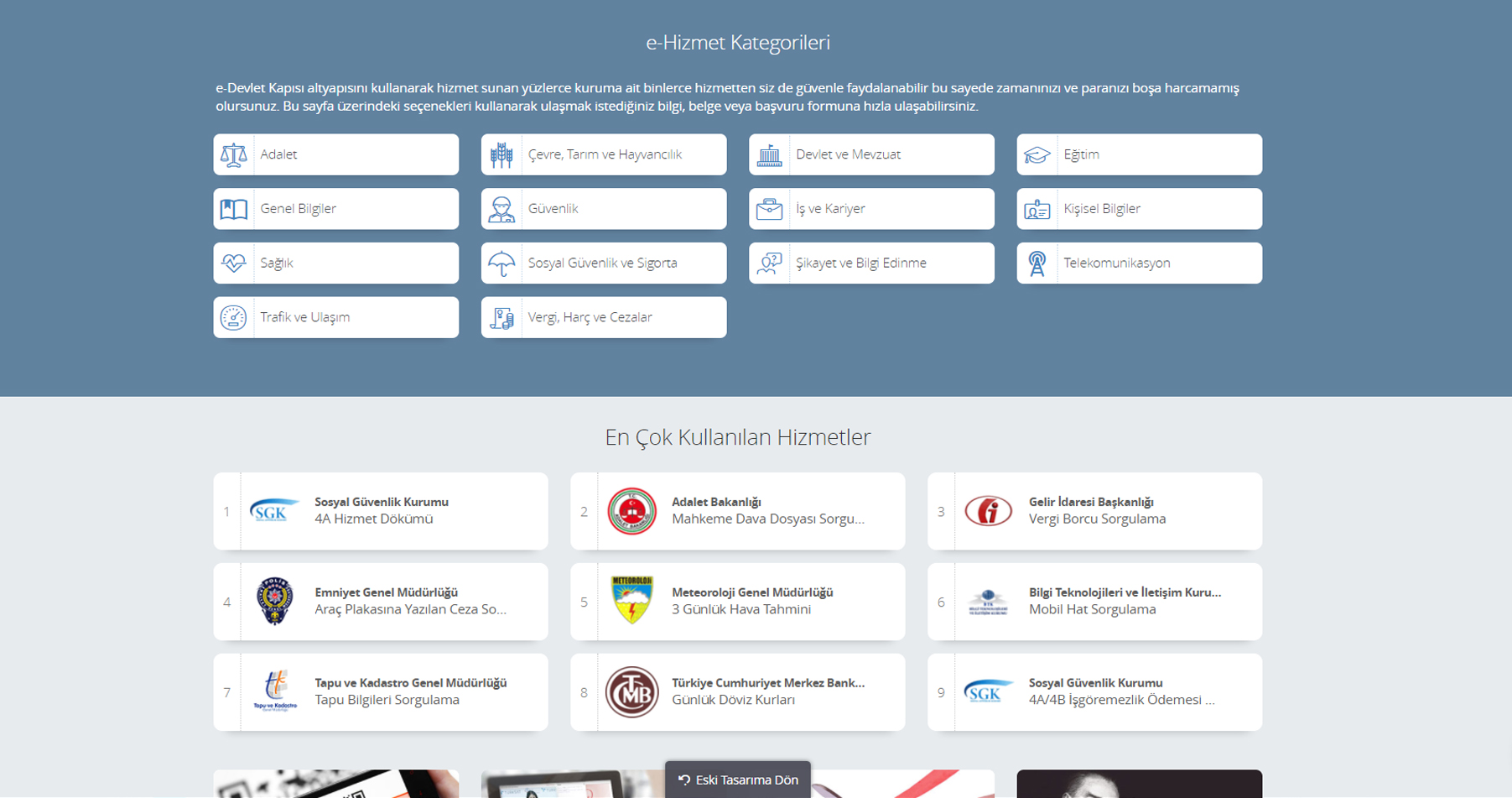Click the Eğitim graduation cap icon

(x=1037, y=155)
